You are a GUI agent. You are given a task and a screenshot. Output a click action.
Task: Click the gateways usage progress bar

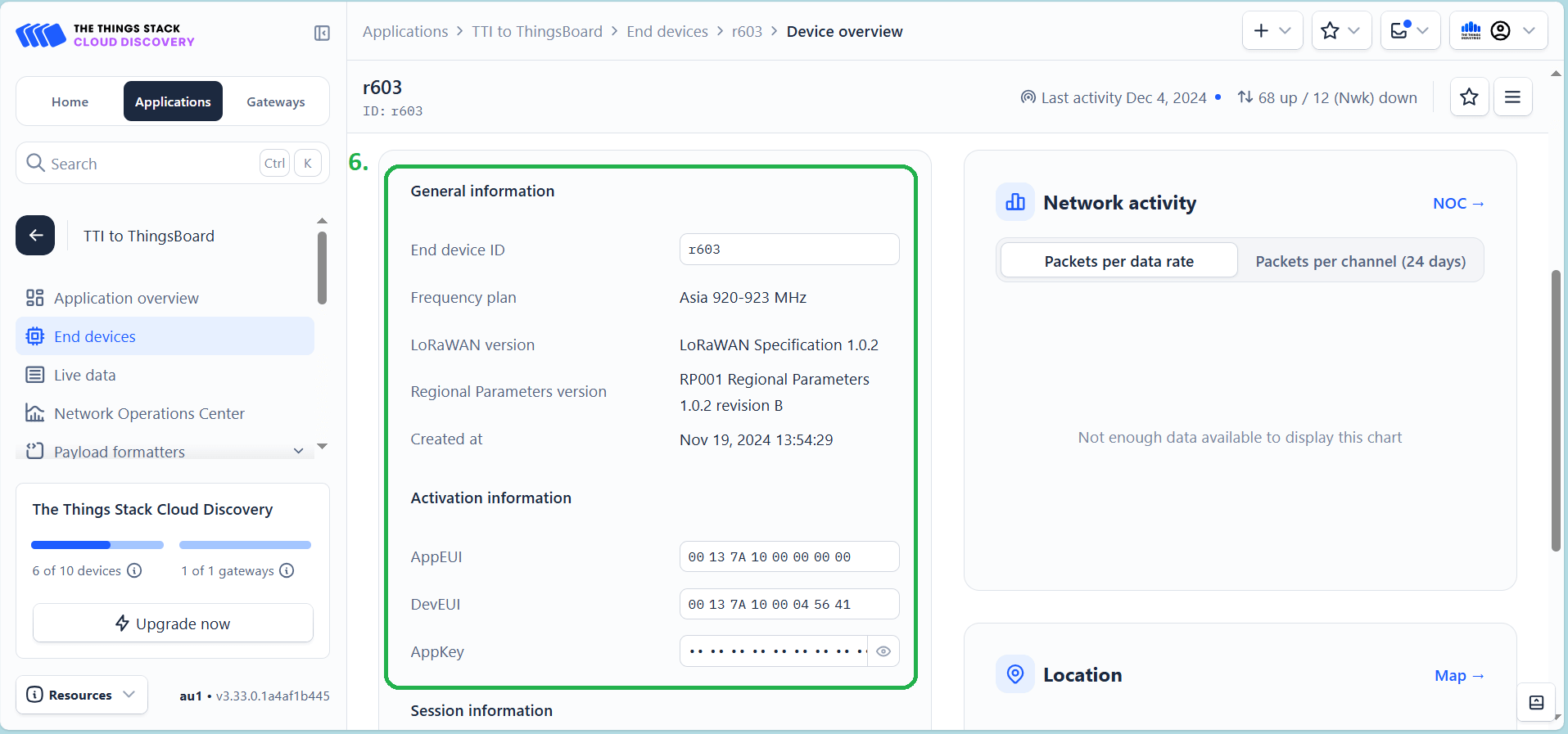[245, 545]
